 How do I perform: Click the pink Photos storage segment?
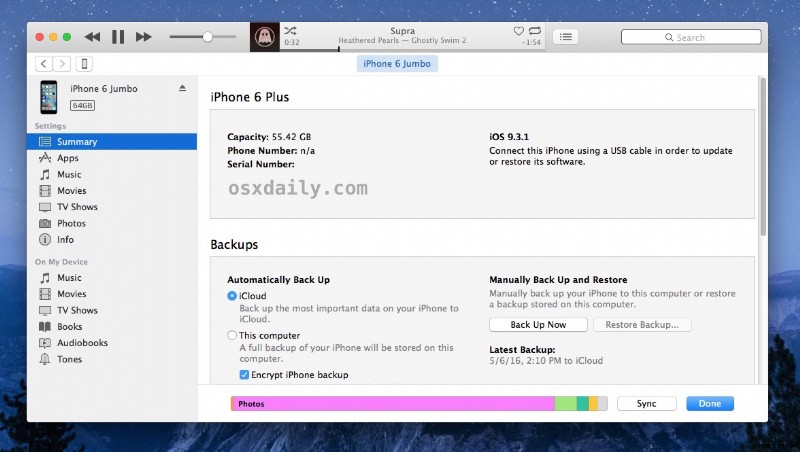(394, 404)
